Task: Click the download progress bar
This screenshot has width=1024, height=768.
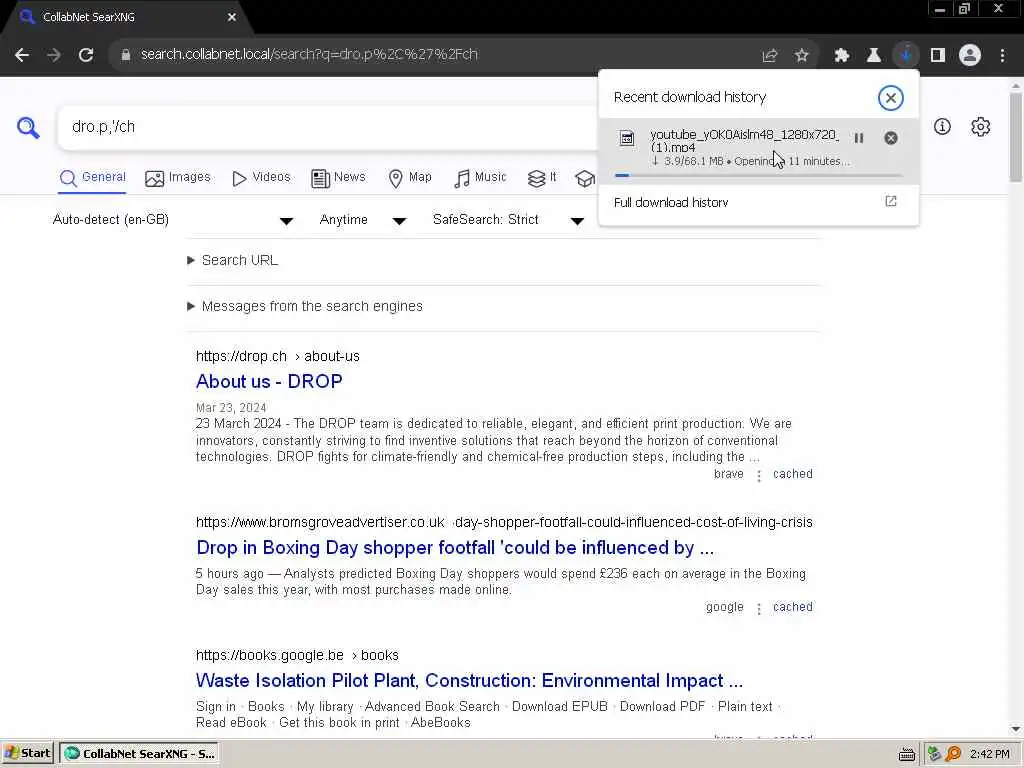Action: click(x=758, y=175)
